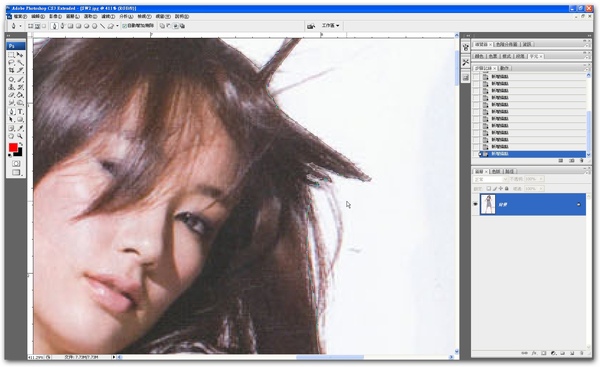Select the Spot Healing Brush tool
600x367 pixels.
click(11, 80)
